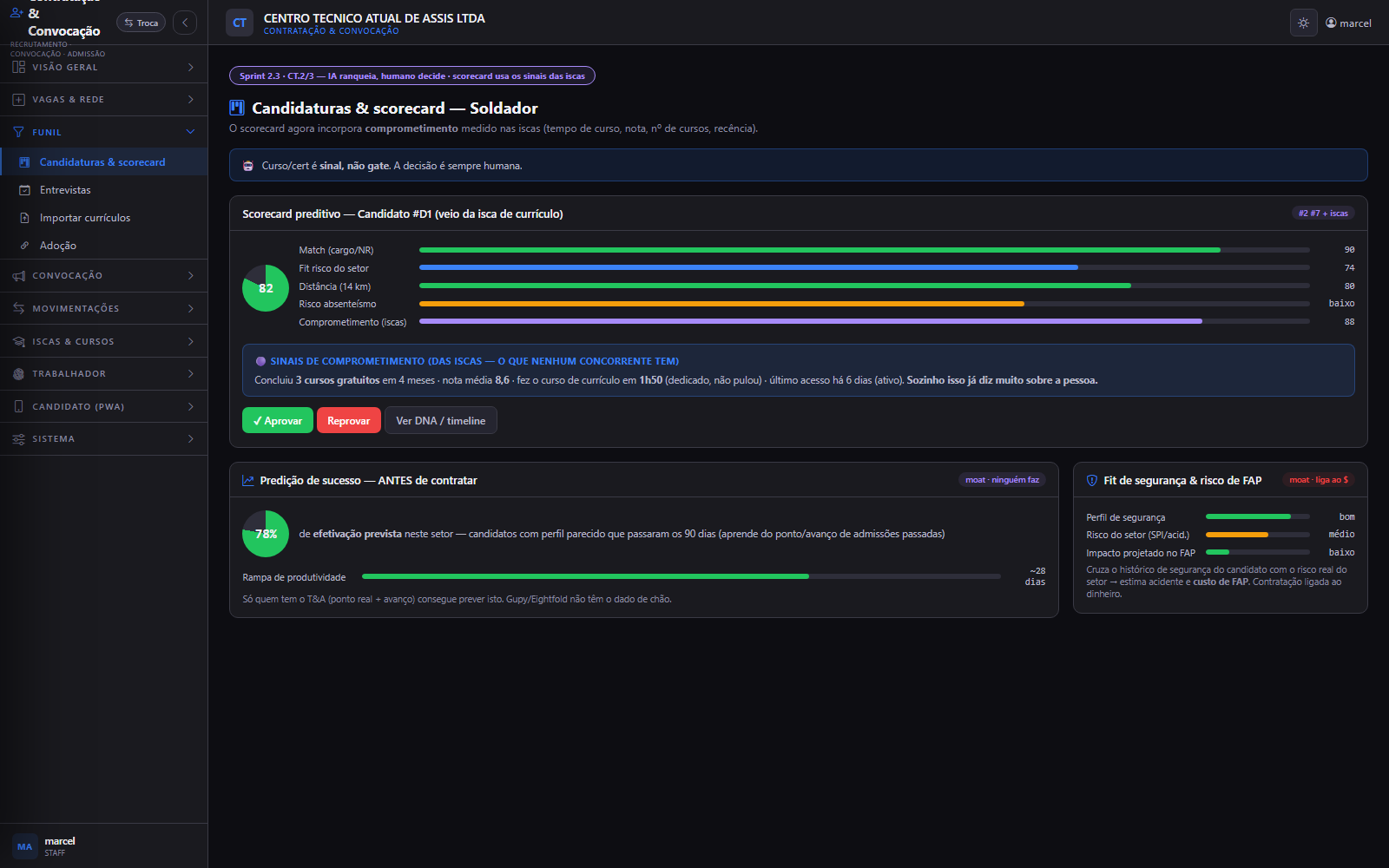Viewport: 1389px width, 868px height.
Task: Click the 'moat · ninguém faz' tag
Action: click(1002, 480)
